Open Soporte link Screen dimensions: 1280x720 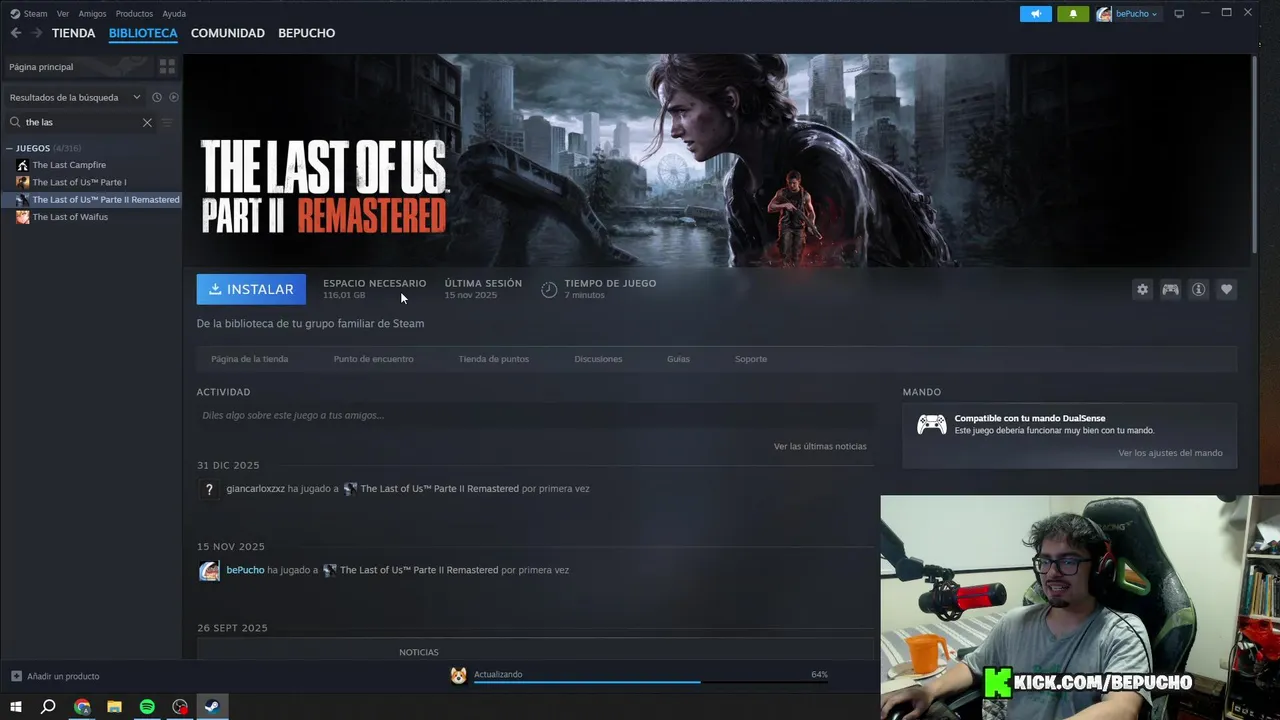click(x=751, y=359)
